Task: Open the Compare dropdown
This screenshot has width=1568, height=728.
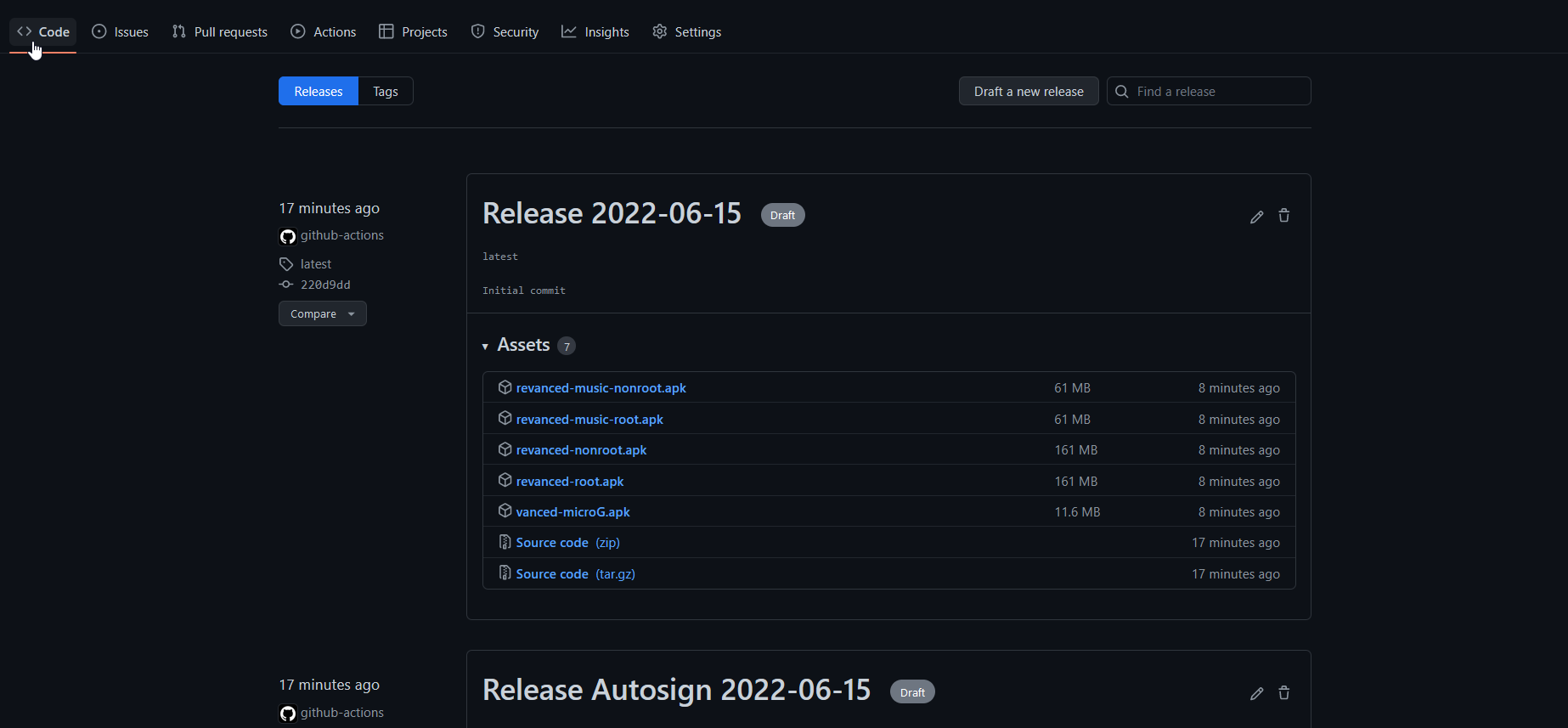Action: (323, 313)
